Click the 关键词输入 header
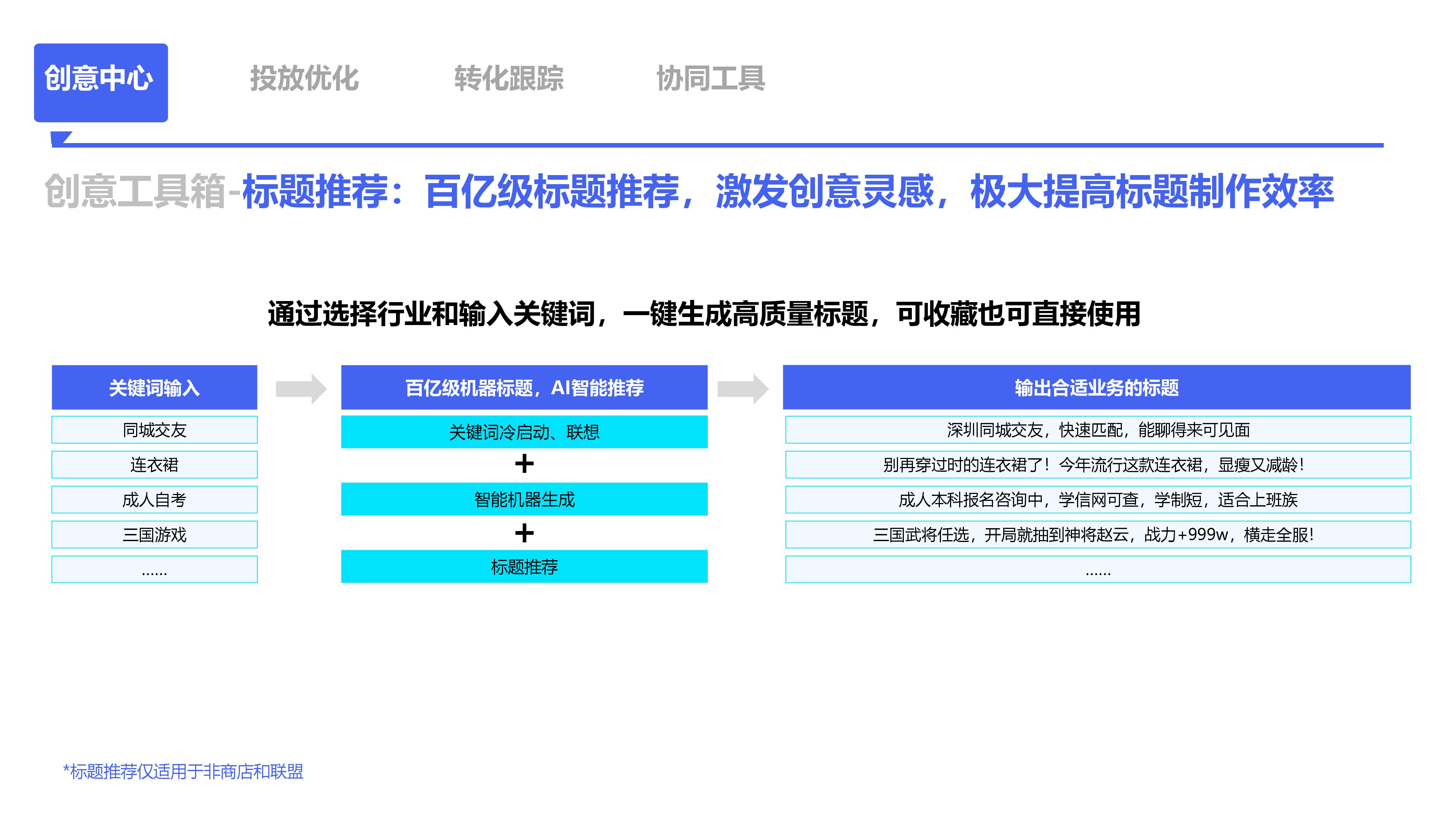This screenshot has width=1456, height=819. point(154,388)
